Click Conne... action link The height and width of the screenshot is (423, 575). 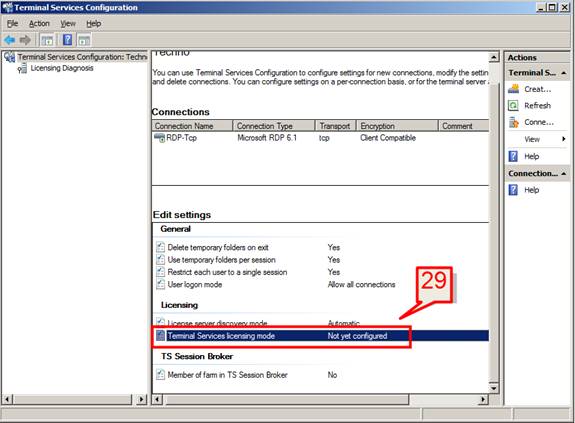[x=539, y=122]
